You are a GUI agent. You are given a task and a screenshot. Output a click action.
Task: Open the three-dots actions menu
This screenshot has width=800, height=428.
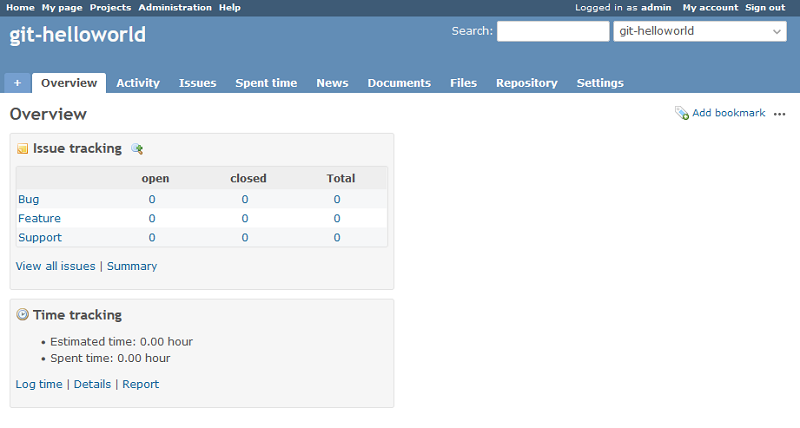[780, 114]
